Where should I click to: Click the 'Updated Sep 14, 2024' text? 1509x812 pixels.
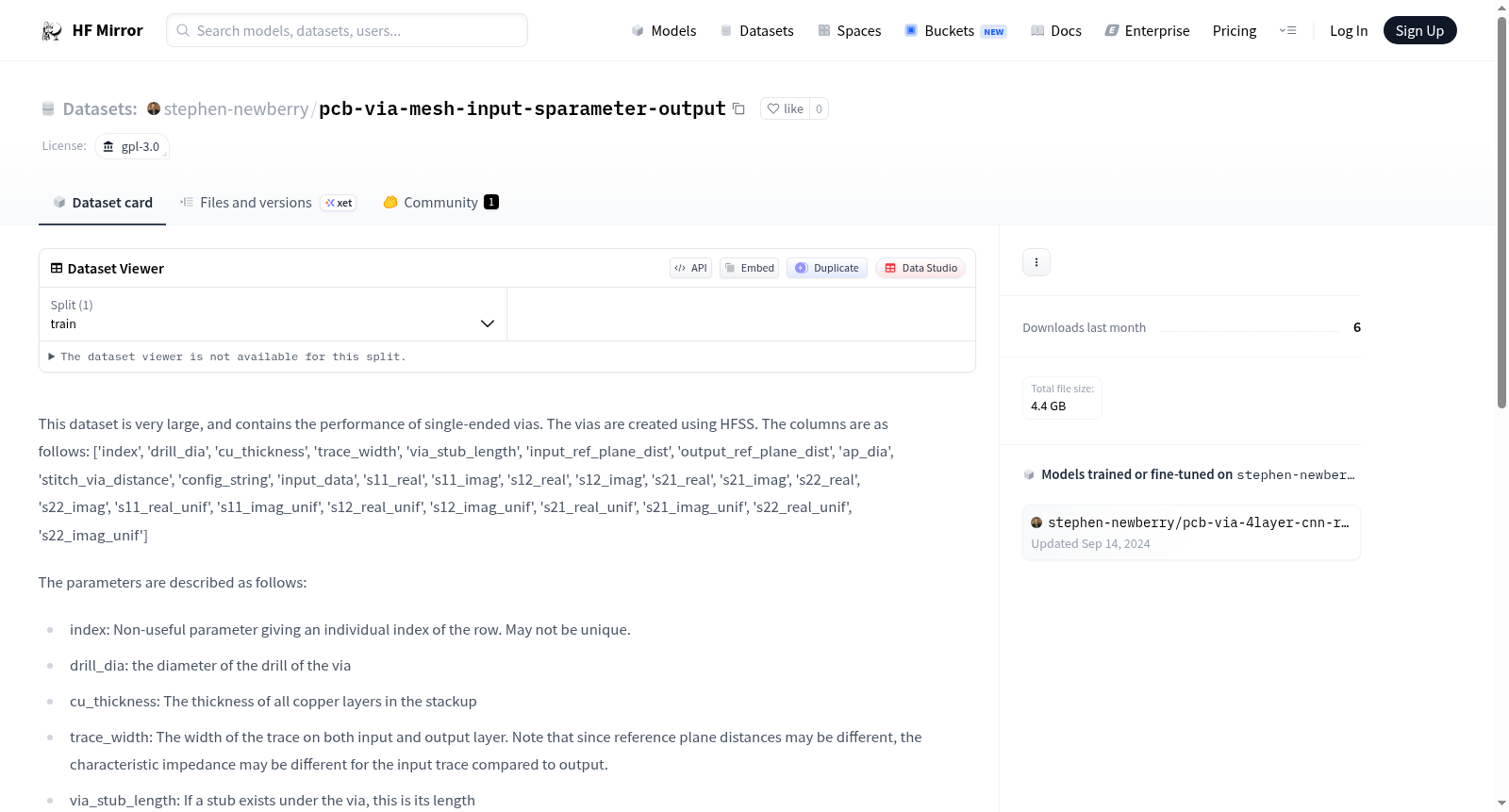coord(1090,544)
